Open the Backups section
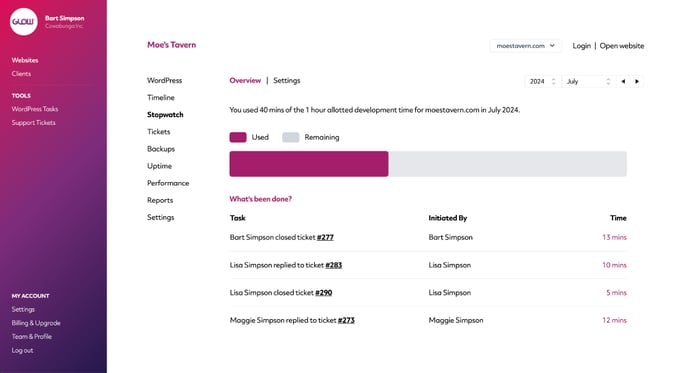The width and height of the screenshot is (683, 373). 161,149
